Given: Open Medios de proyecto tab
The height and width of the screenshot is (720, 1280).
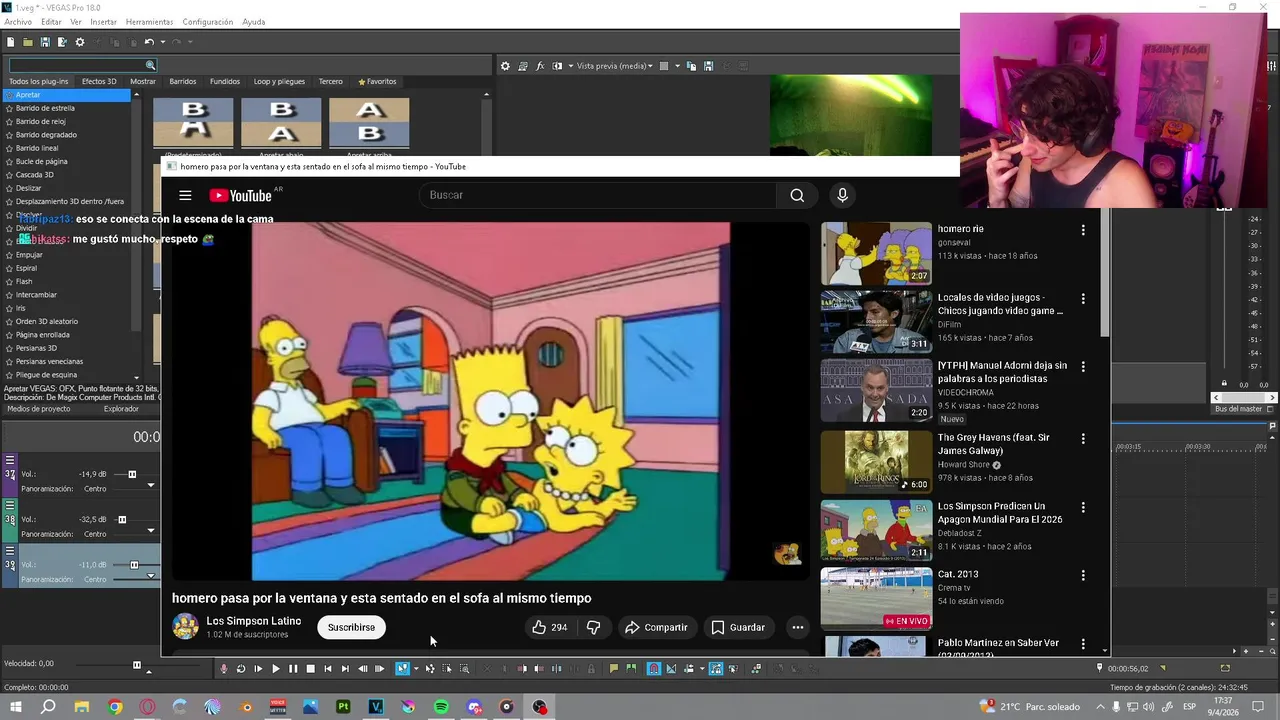Looking at the screenshot, I should click(39, 409).
